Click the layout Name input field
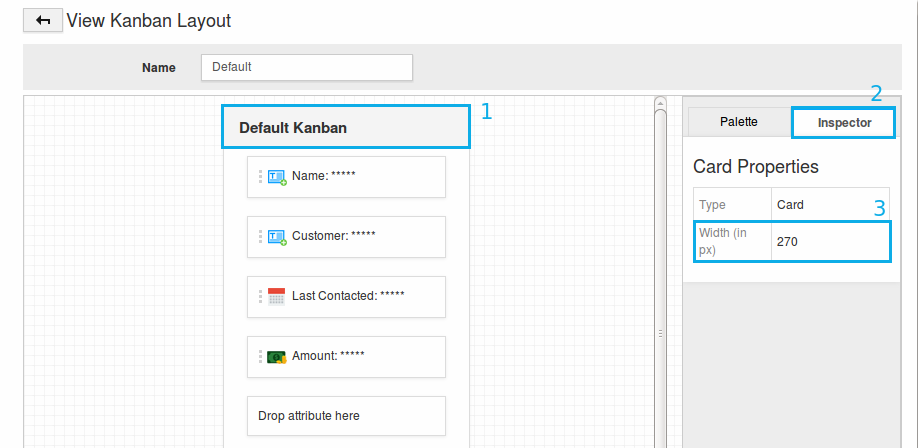Screen dimensions: 918x448 pyautogui.click(x=306, y=67)
